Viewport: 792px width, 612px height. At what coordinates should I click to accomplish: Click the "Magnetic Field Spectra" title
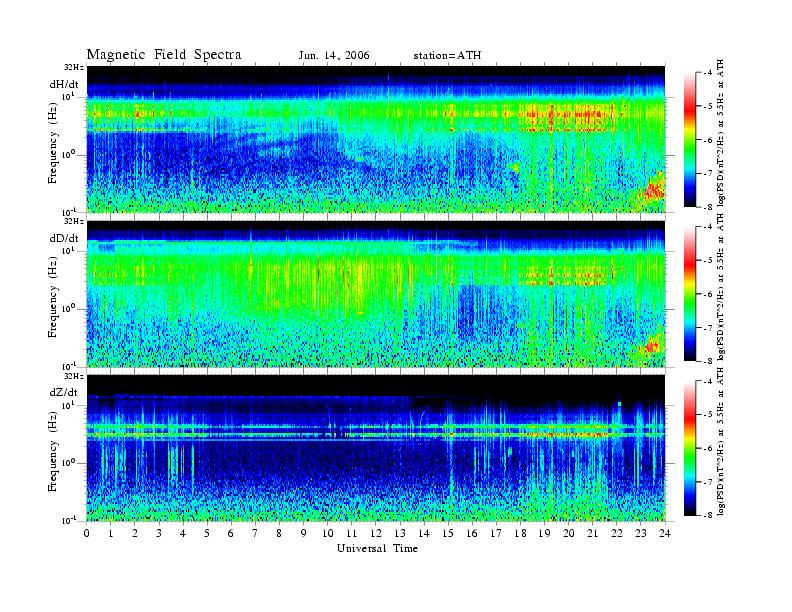pyautogui.click(x=164, y=55)
